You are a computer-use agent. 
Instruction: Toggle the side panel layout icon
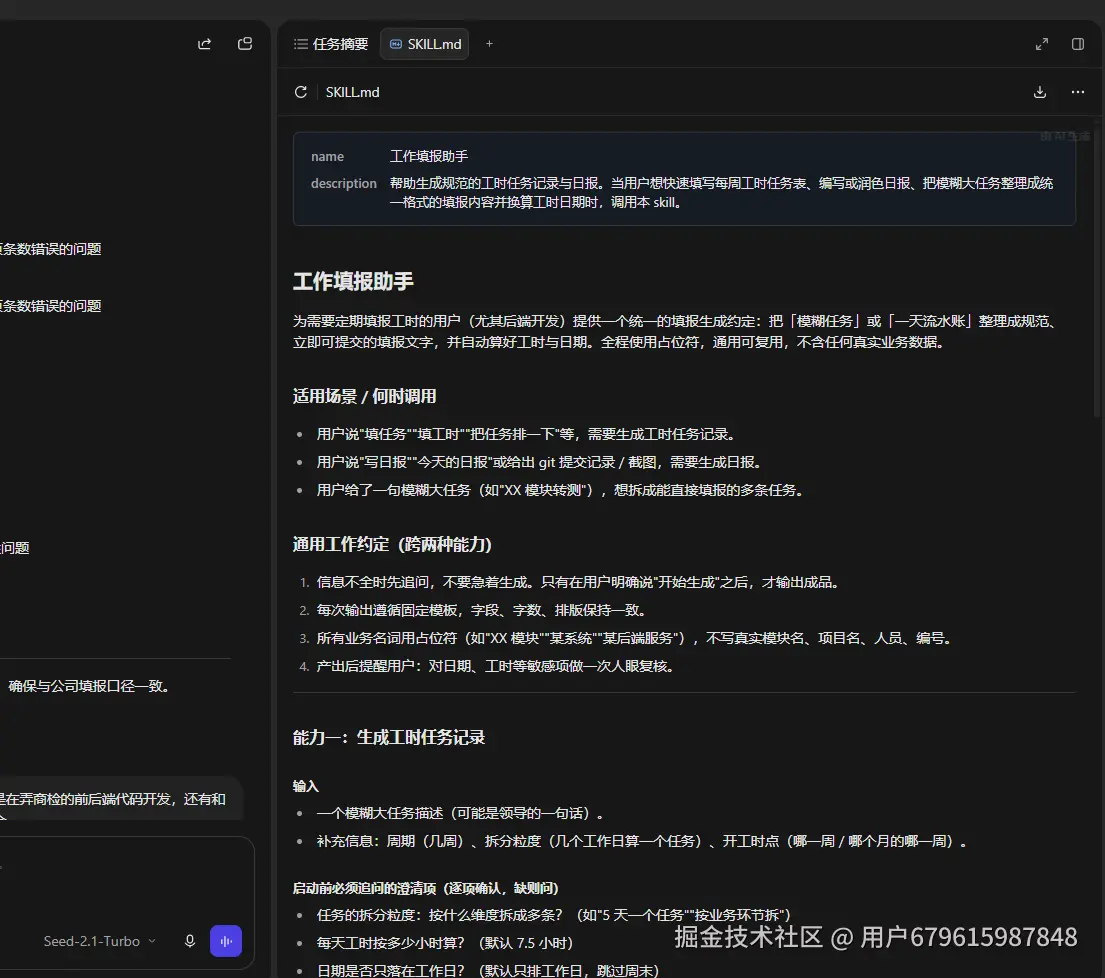[x=1078, y=44]
